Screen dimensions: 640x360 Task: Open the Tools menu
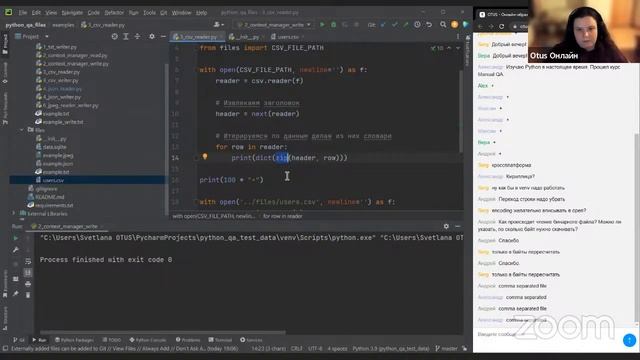[x=149, y=13]
